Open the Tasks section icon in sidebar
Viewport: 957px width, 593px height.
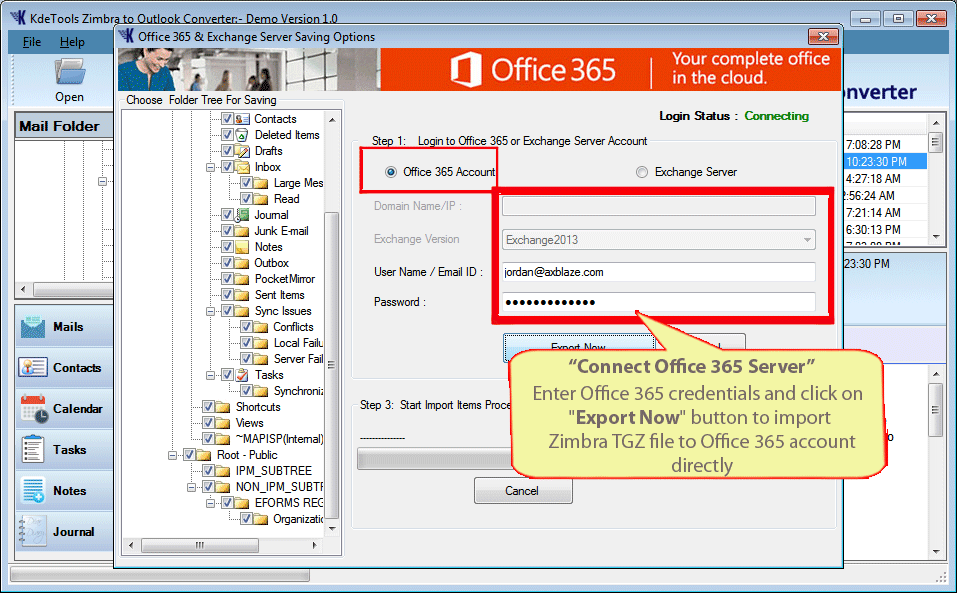32,450
